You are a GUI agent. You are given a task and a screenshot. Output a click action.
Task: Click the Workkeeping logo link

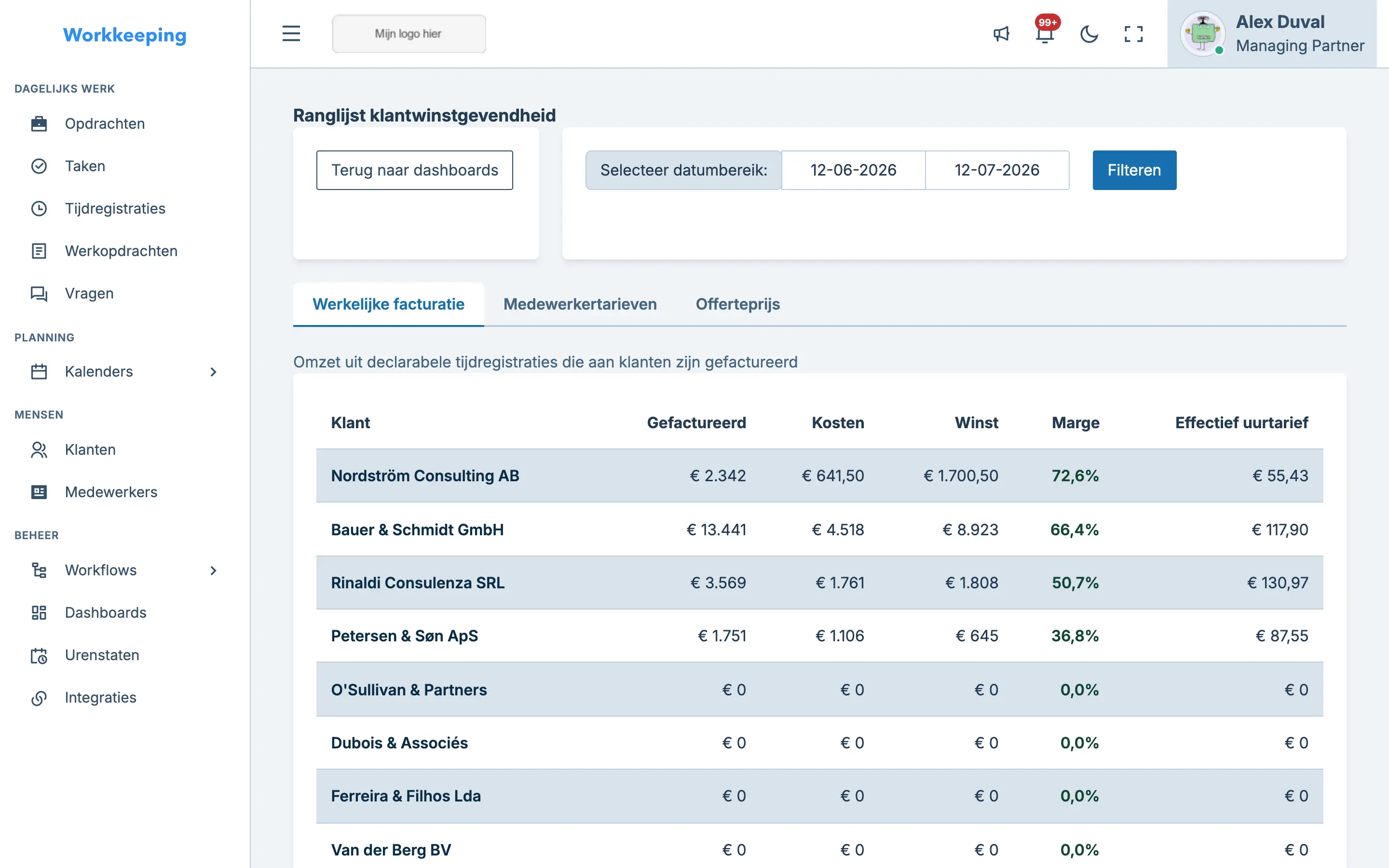click(124, 35)
